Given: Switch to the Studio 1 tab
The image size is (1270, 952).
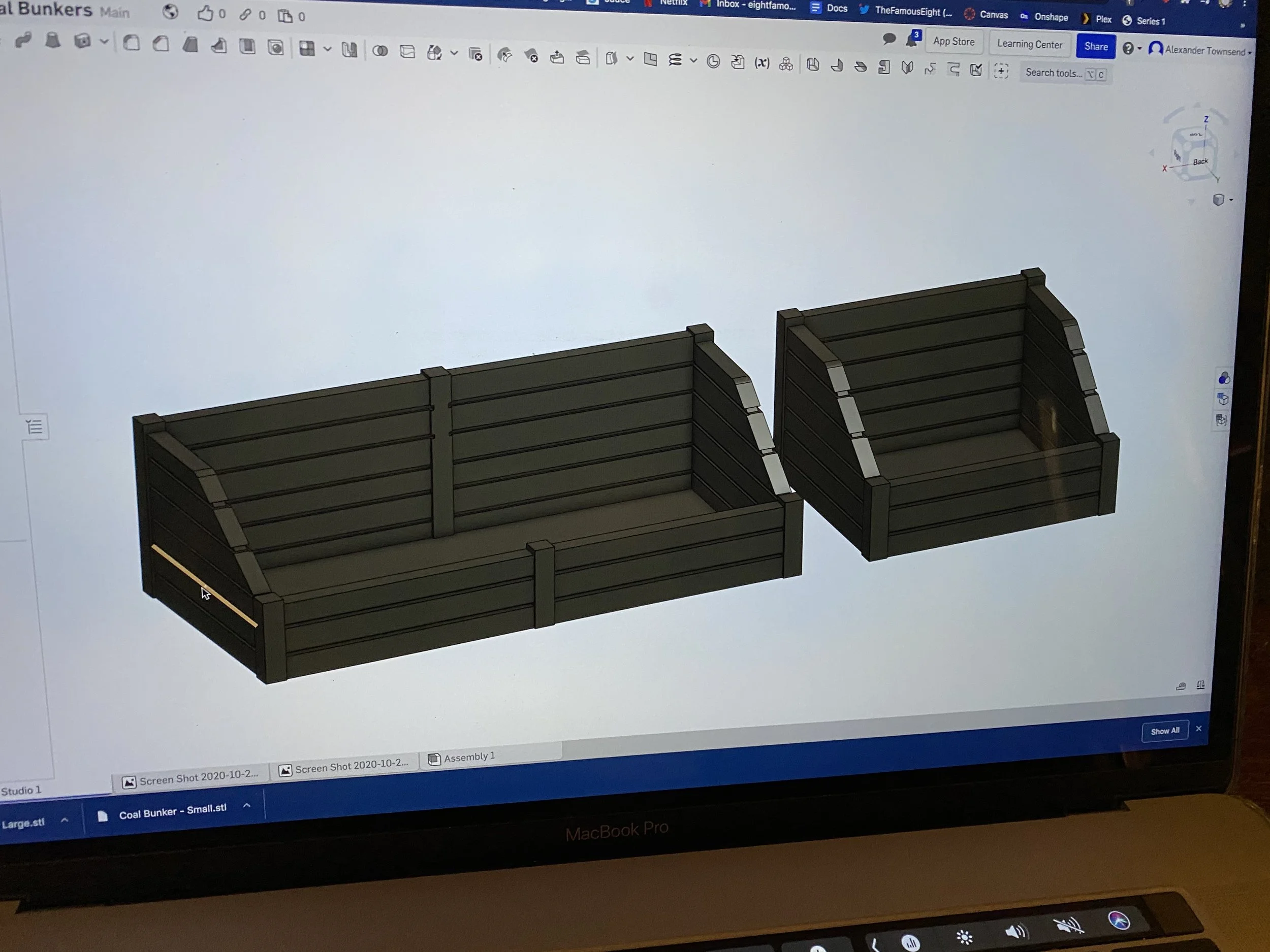Looking at the screenshot, I should coord(21,790).
